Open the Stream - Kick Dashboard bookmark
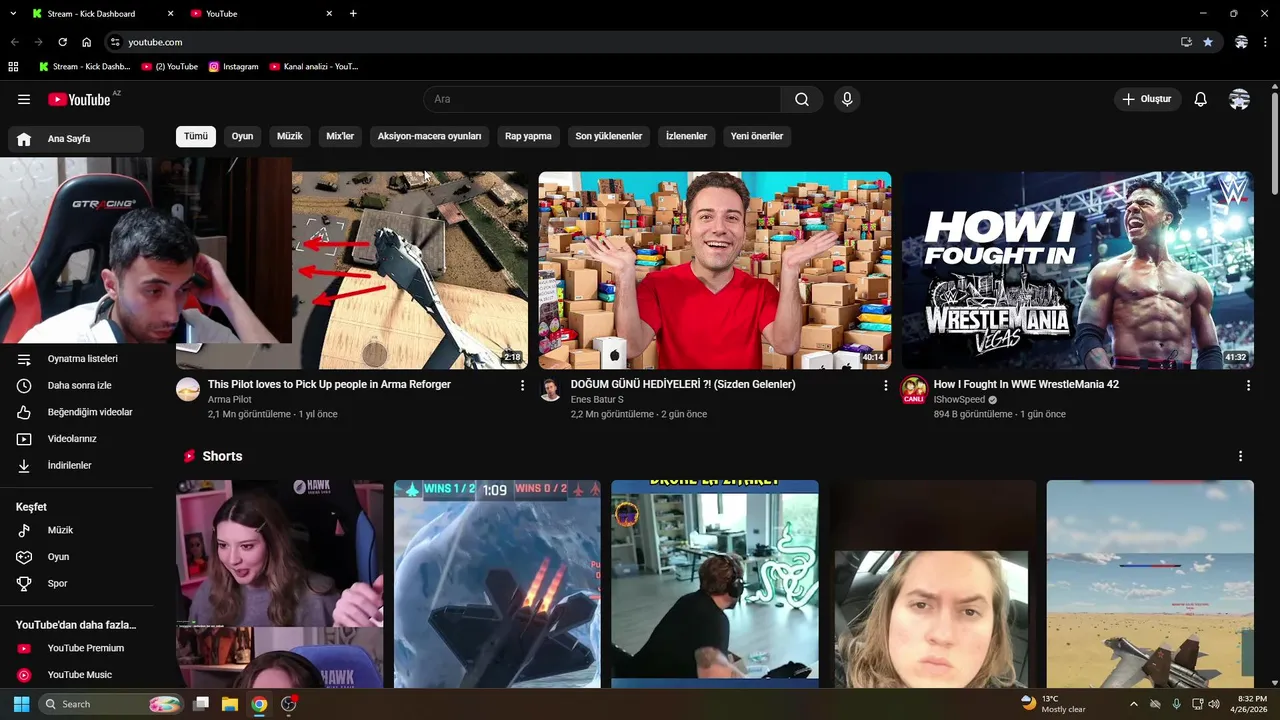1280x720 pixels. [x=84, y=67]
